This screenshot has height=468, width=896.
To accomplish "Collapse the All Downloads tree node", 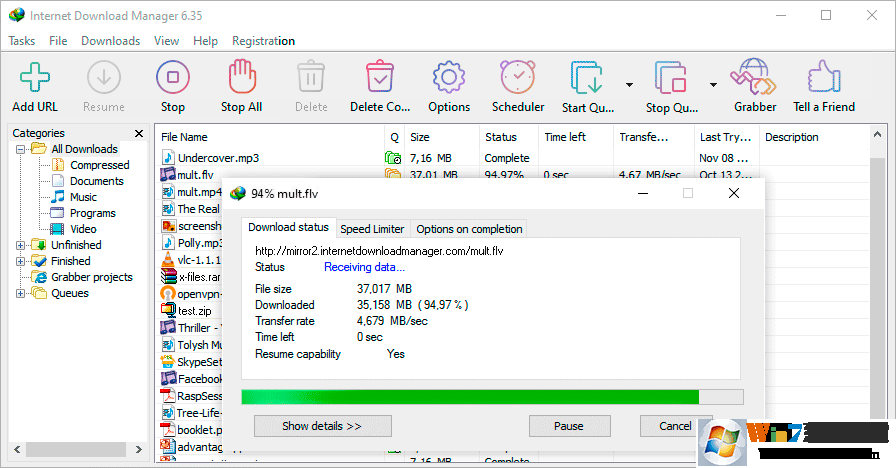I will pos(21,149).
